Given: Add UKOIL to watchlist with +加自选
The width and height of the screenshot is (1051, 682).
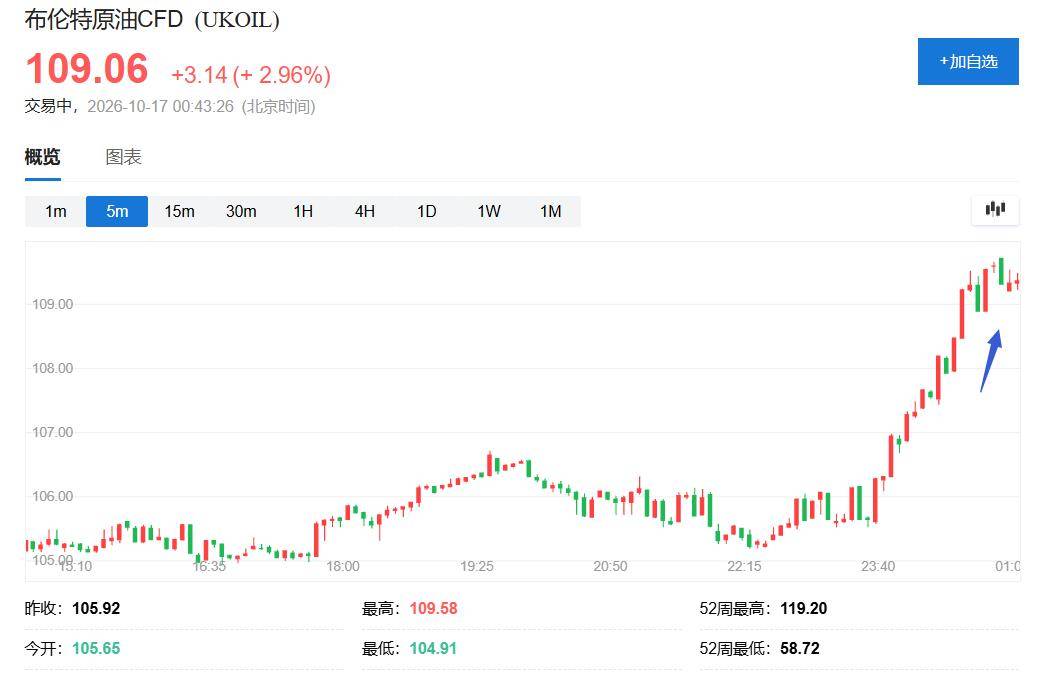Looking at the screenshot, I should pyautogui.click(x=968, y=62).
